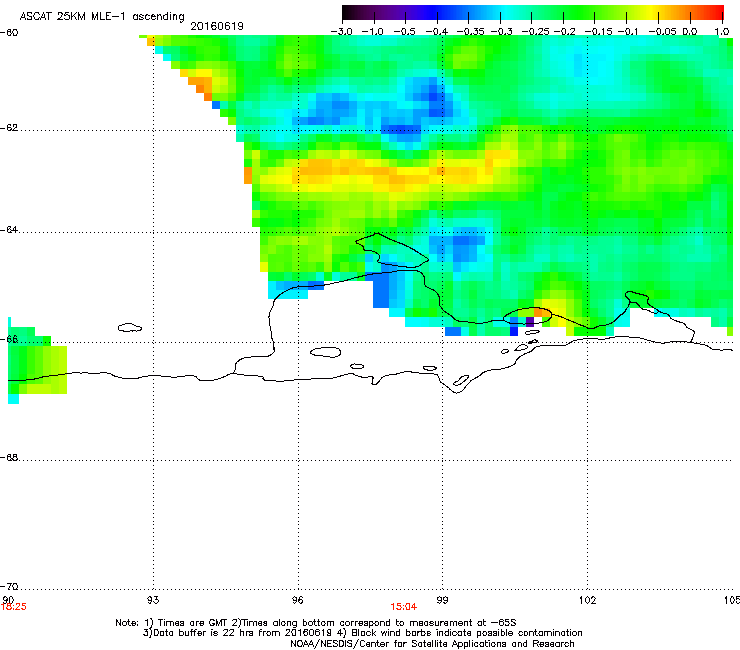Click the NOAA/NESDIS credit line
740x650 pixels.
point(432,644)
